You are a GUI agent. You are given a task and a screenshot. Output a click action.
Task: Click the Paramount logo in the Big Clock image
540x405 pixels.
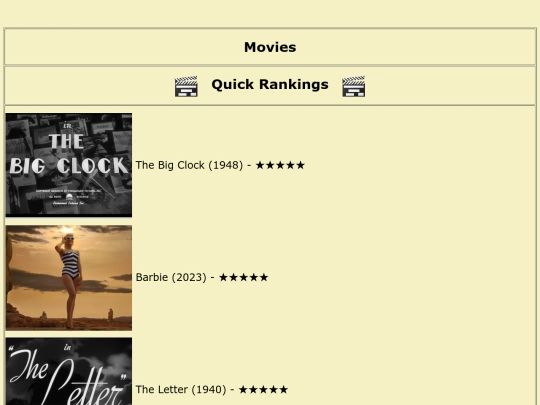69,197
